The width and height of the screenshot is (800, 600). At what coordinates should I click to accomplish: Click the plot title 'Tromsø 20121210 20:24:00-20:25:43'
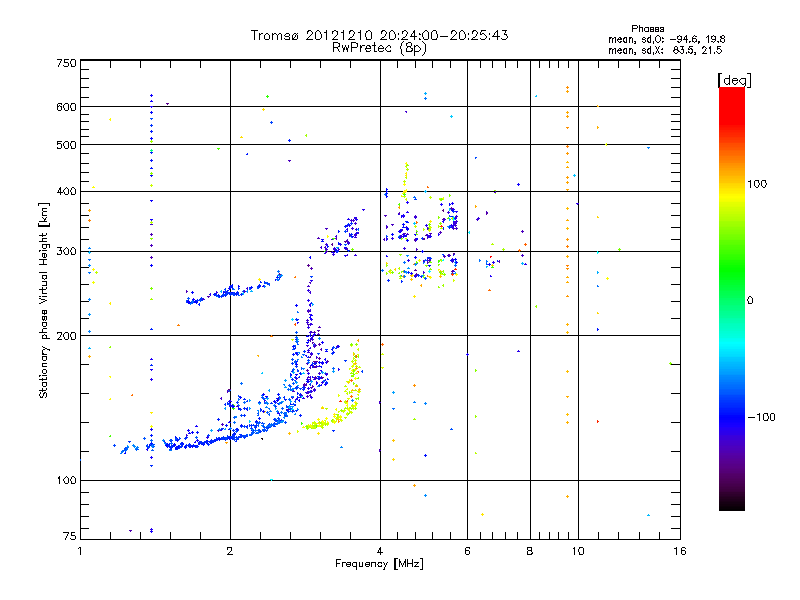click(379, 35)
